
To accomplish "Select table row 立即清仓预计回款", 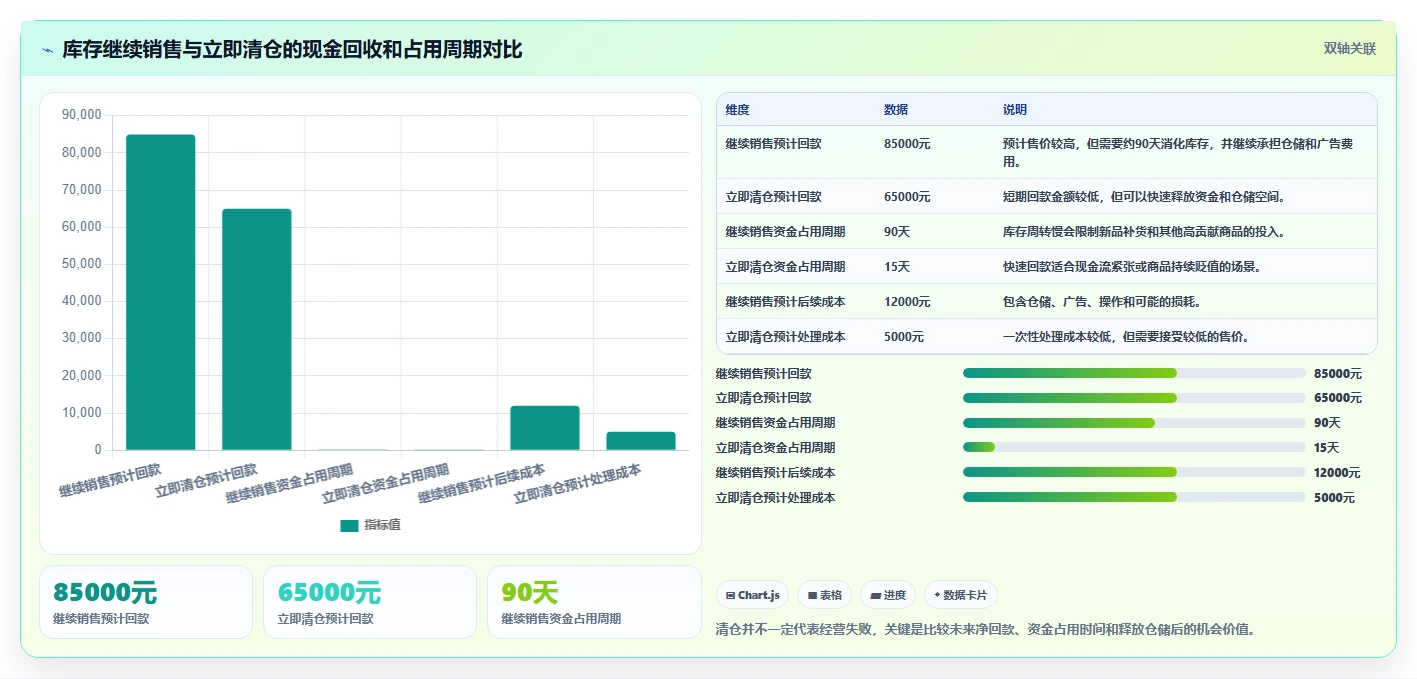I will click(x=1047, y=196).
